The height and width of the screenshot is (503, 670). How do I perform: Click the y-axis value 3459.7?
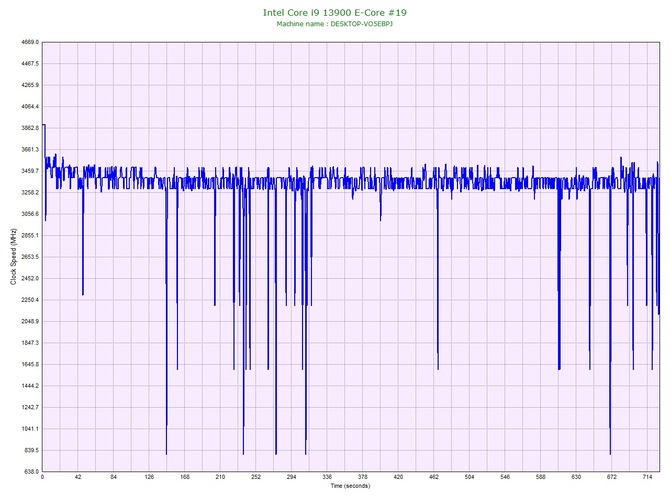(30, 171)
